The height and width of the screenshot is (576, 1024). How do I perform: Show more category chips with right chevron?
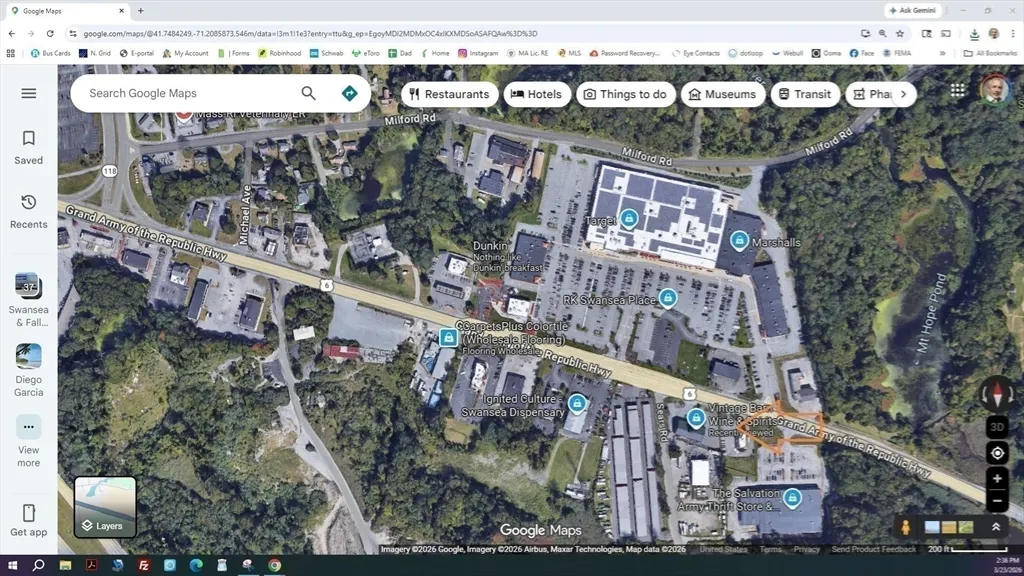[903, 94]
